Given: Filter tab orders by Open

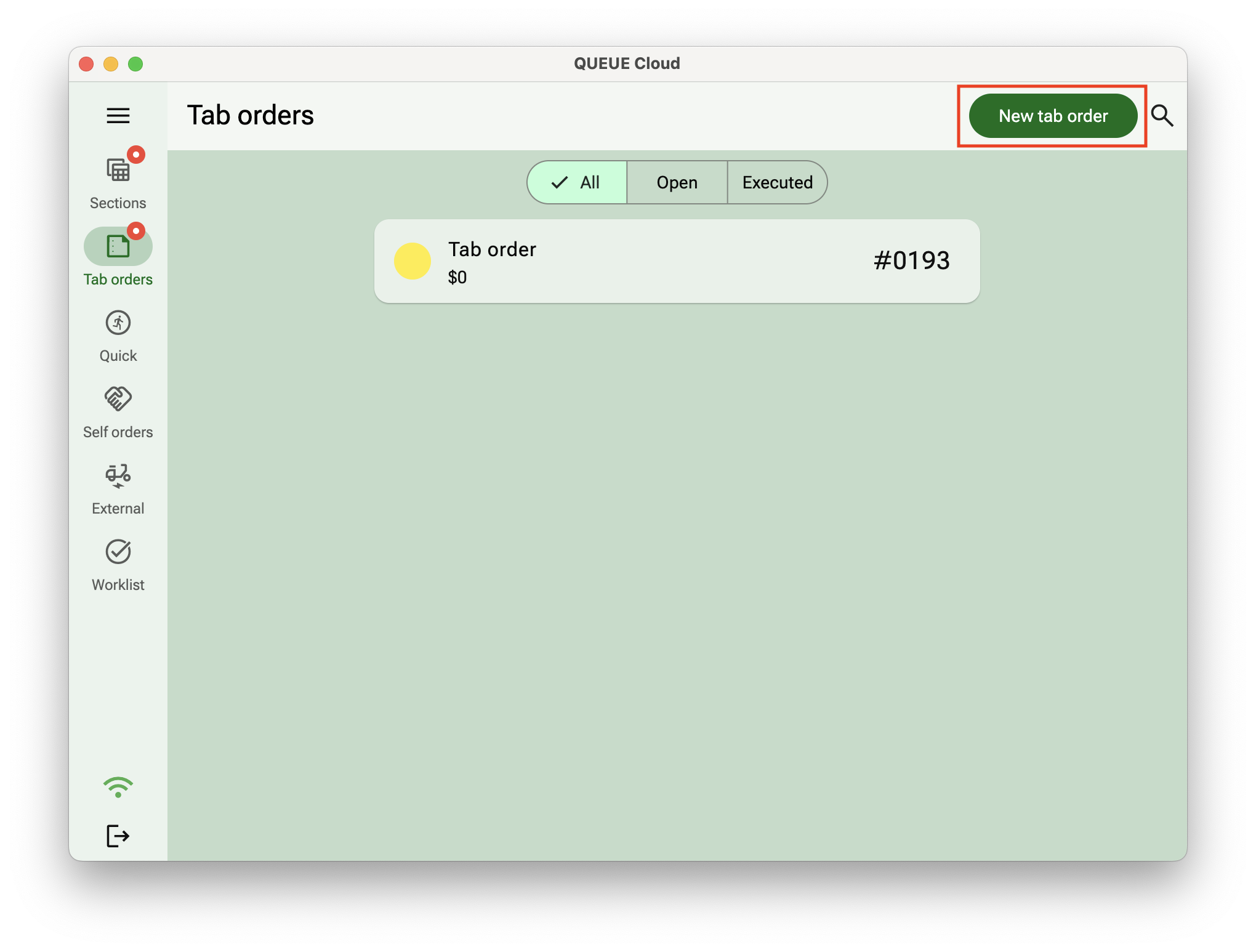Looking at the screenshot, I should click(x=676, y=182).
